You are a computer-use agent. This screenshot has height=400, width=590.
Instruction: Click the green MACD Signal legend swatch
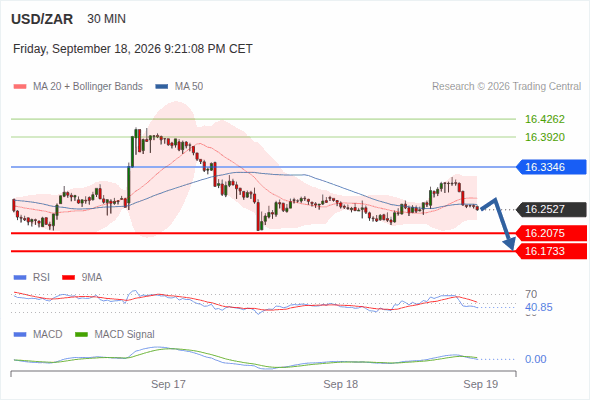click(x=81, y=335)
